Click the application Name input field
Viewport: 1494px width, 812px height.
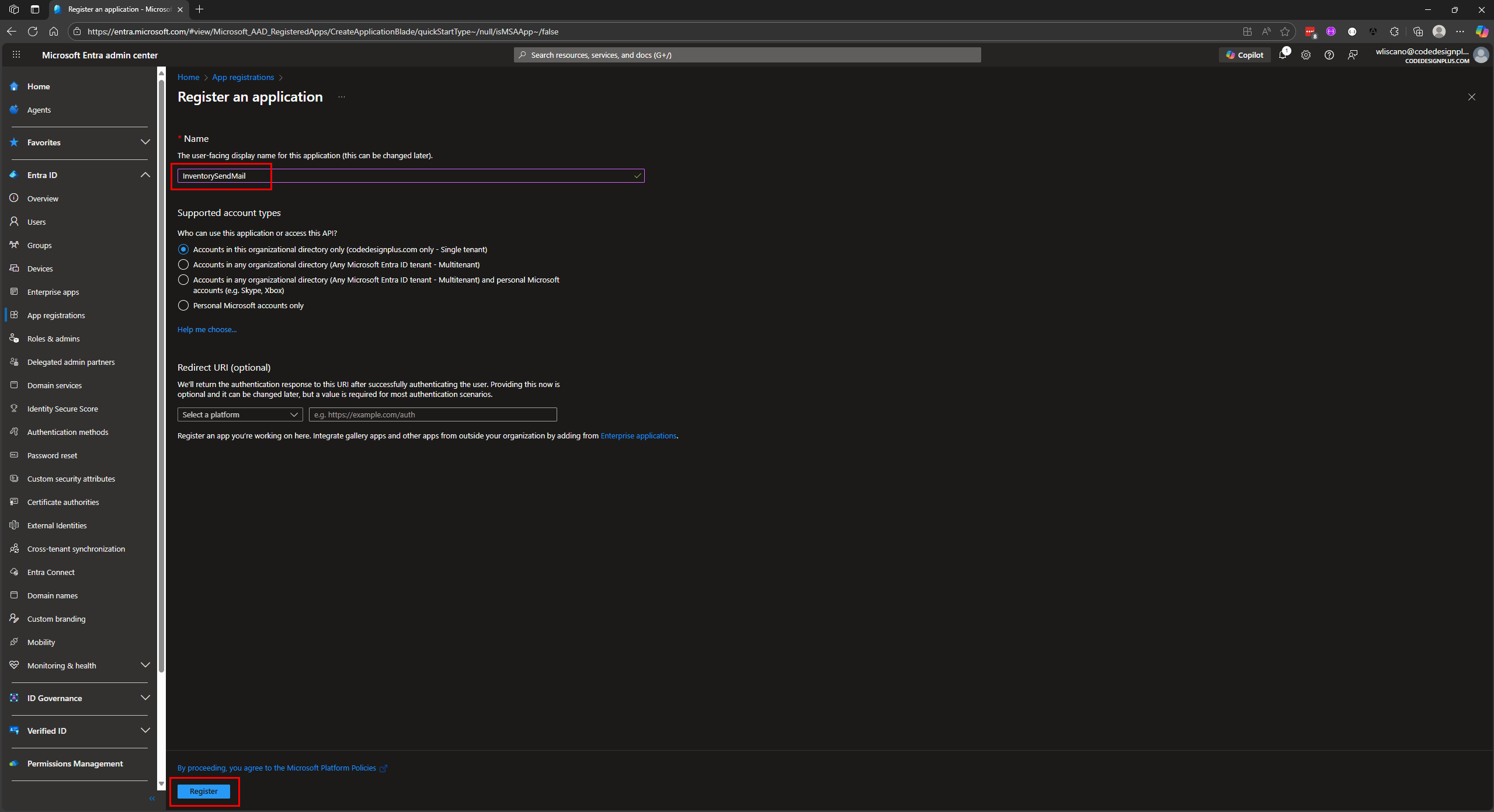pos(411,176)
